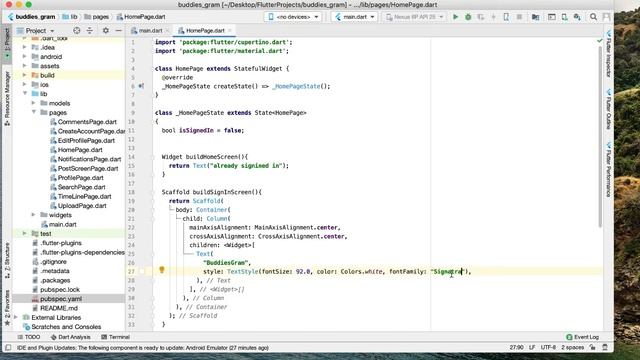Click the lock icon in the status bar
640x360 pixels.
592,347
